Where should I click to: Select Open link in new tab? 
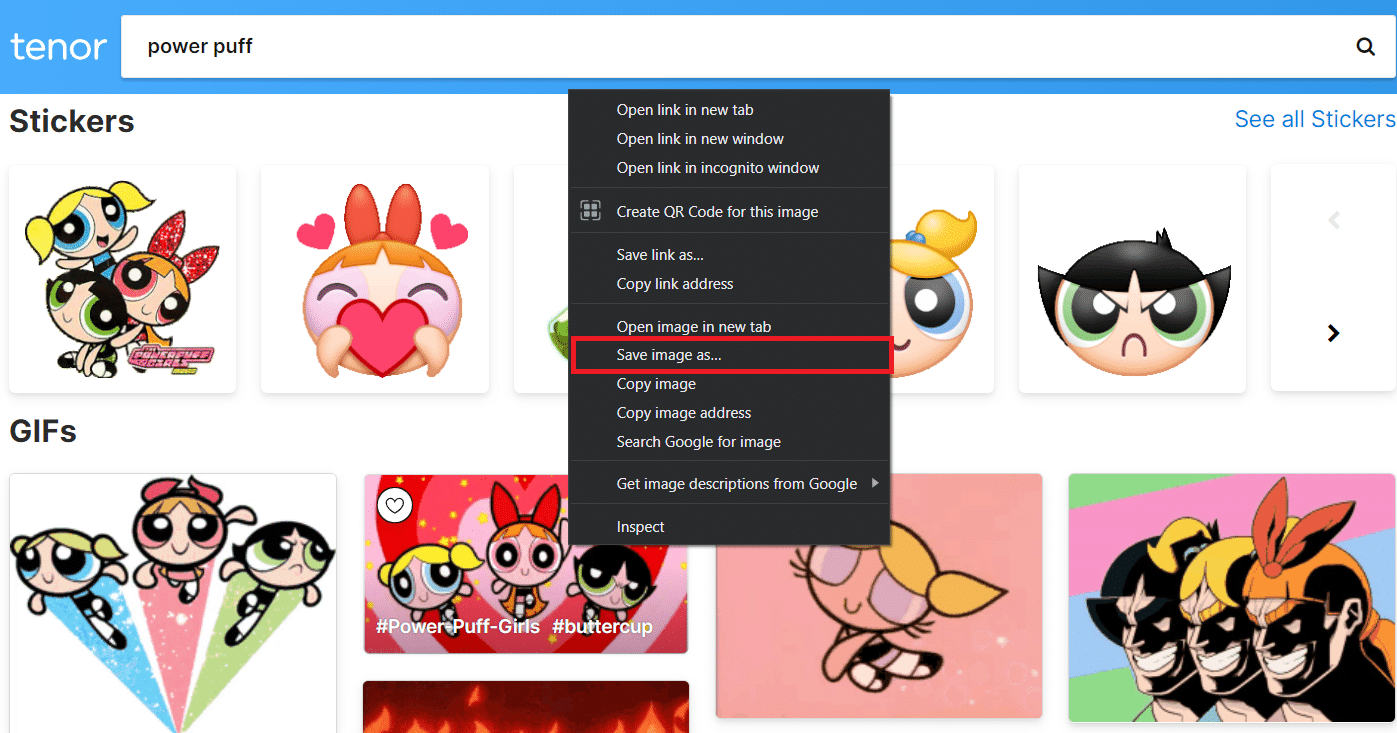(729, 110)
